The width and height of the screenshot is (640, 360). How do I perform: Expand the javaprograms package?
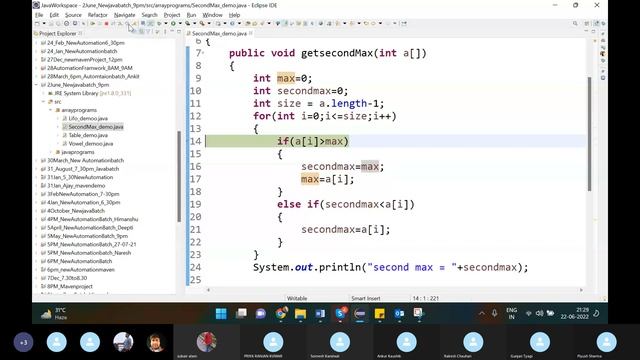51,152
